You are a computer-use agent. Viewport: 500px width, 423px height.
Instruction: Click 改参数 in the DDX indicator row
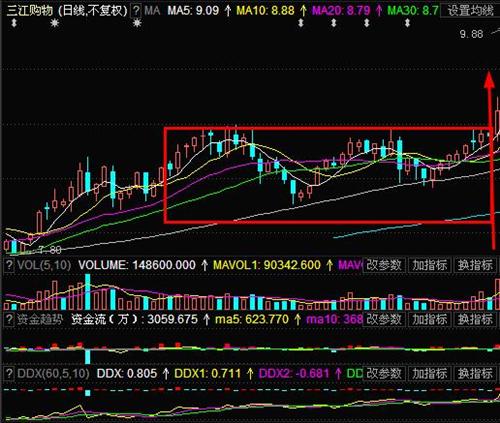point(384,373)
